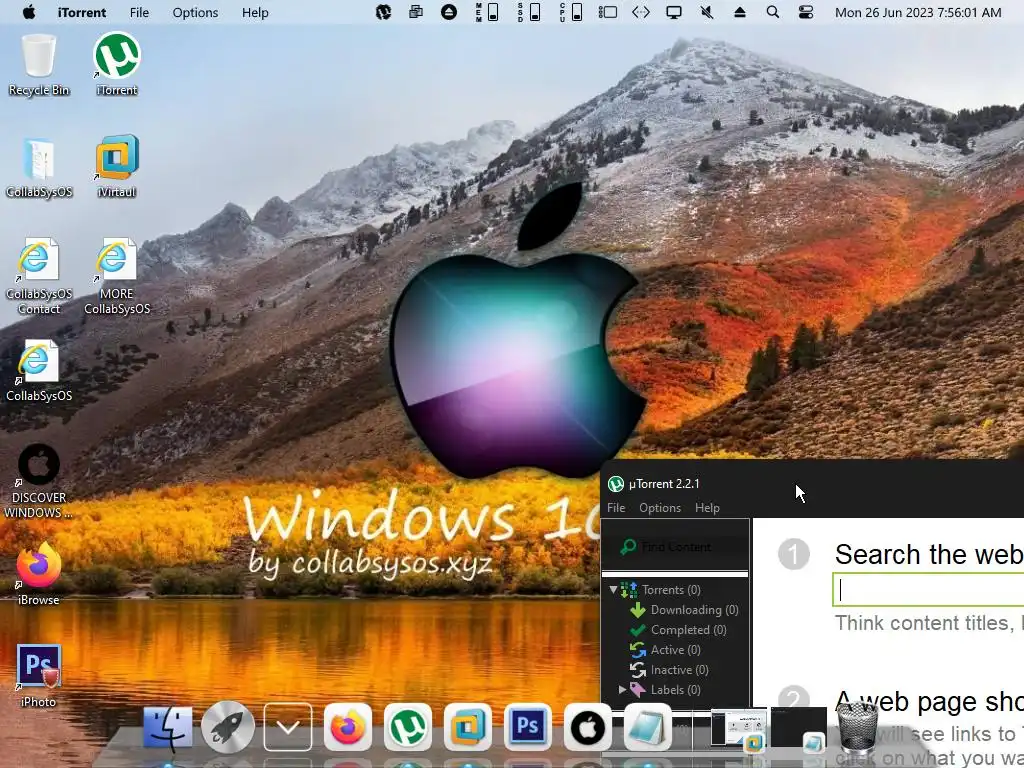
Task: Launch iBrowse Firefox desktop shortcut
Action: click(39, 575)
